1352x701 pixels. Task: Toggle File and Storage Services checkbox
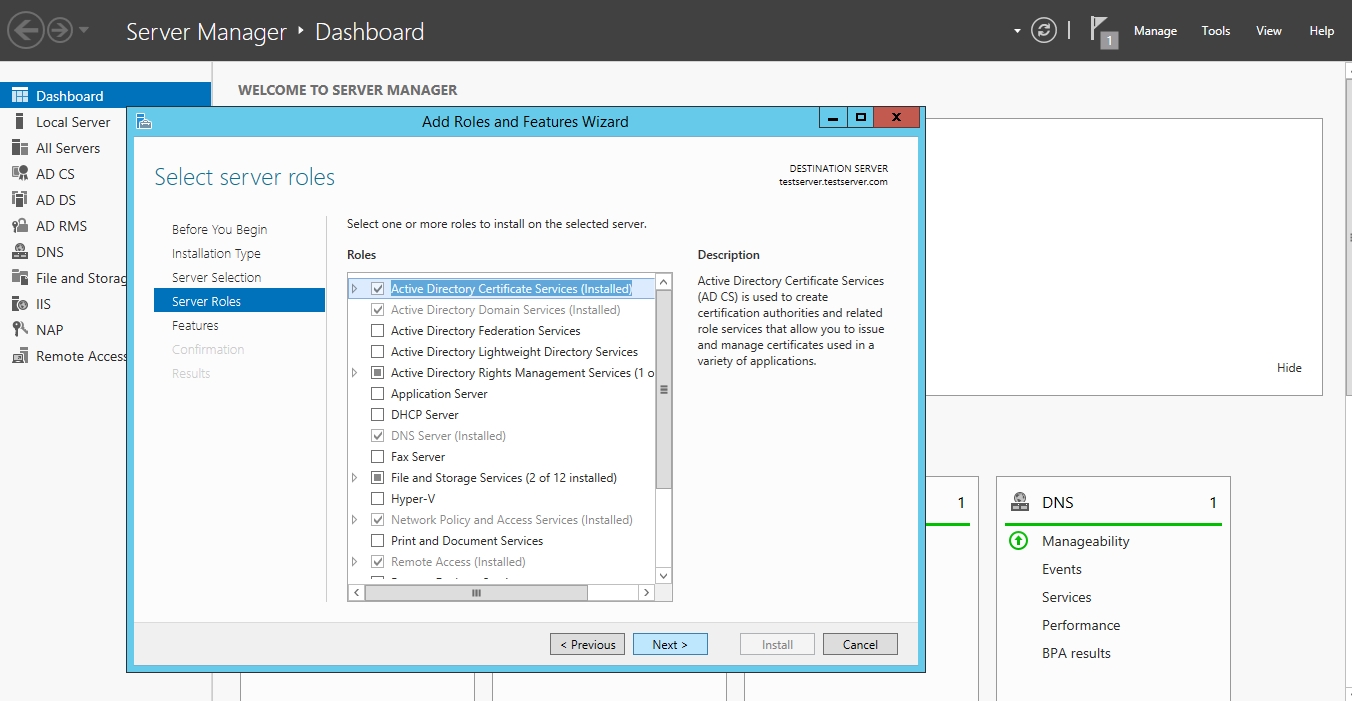[x=377, y=477]
